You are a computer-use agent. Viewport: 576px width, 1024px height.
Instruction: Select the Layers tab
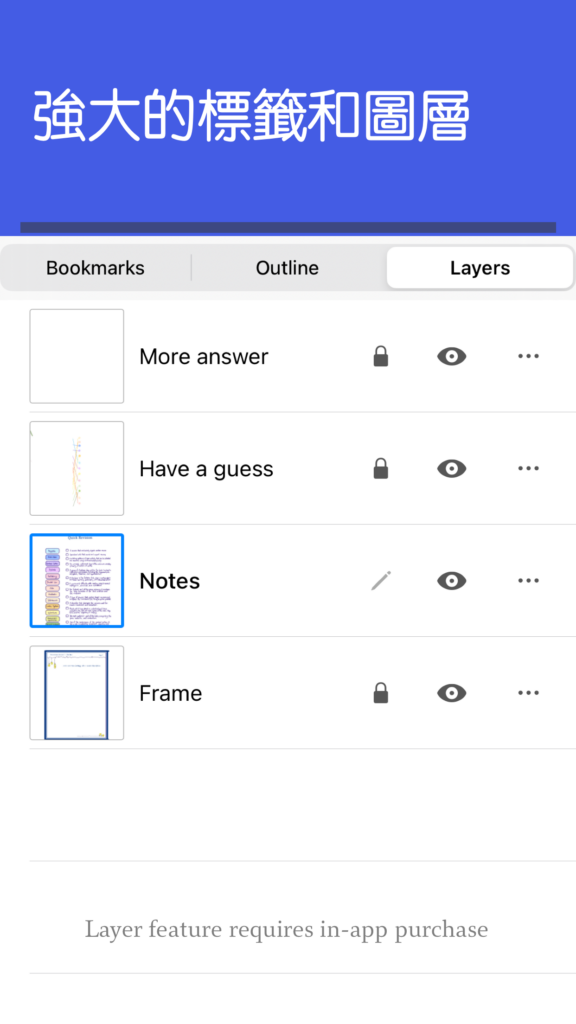pos(480,268)
